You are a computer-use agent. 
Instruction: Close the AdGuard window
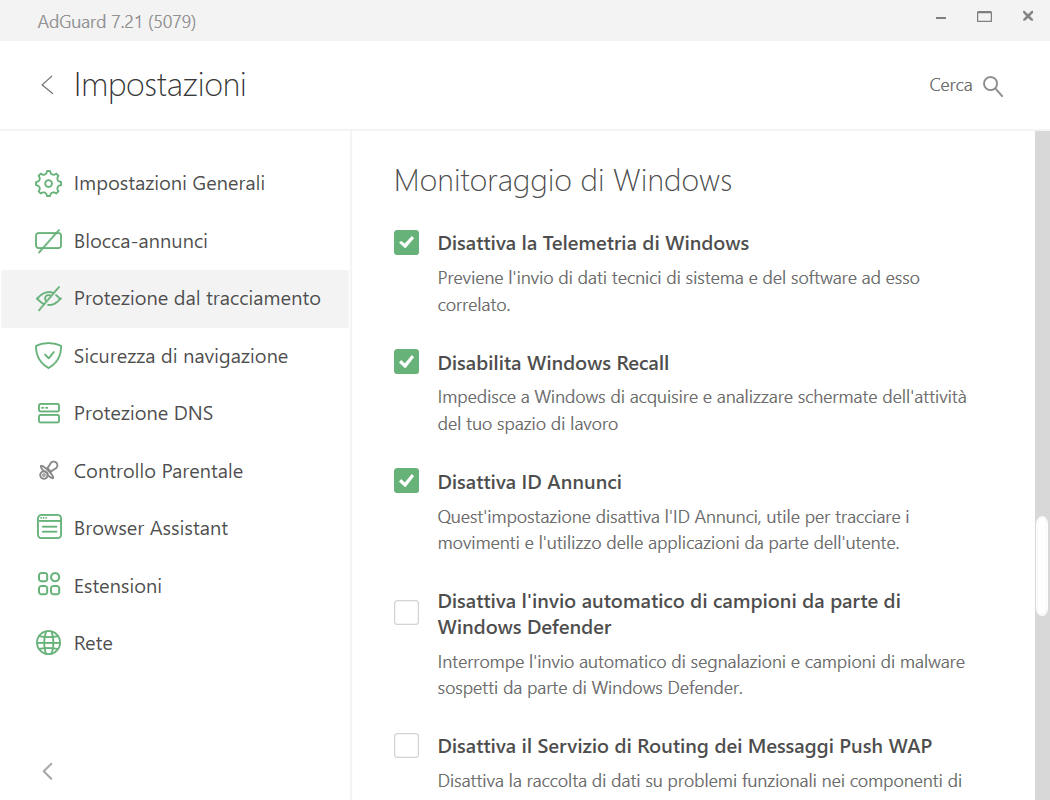click(1028, 16)
